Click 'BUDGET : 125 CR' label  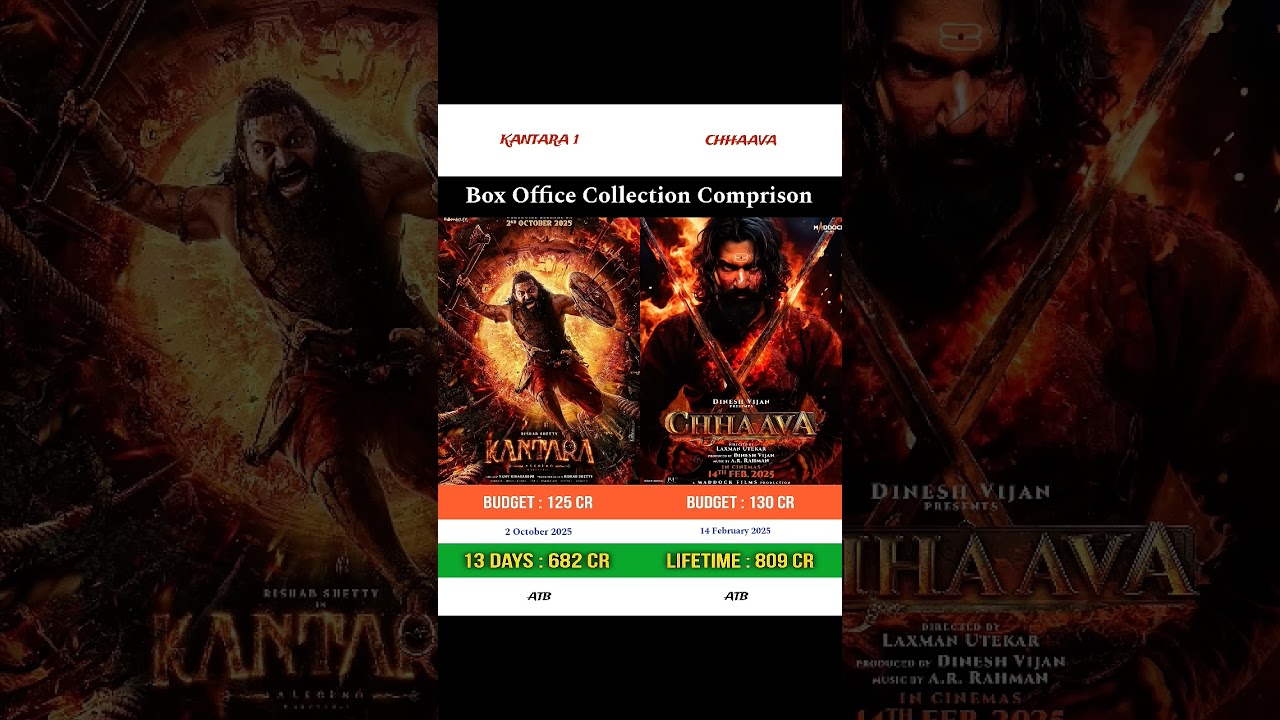pyautogui.click(x=538, y=503)
